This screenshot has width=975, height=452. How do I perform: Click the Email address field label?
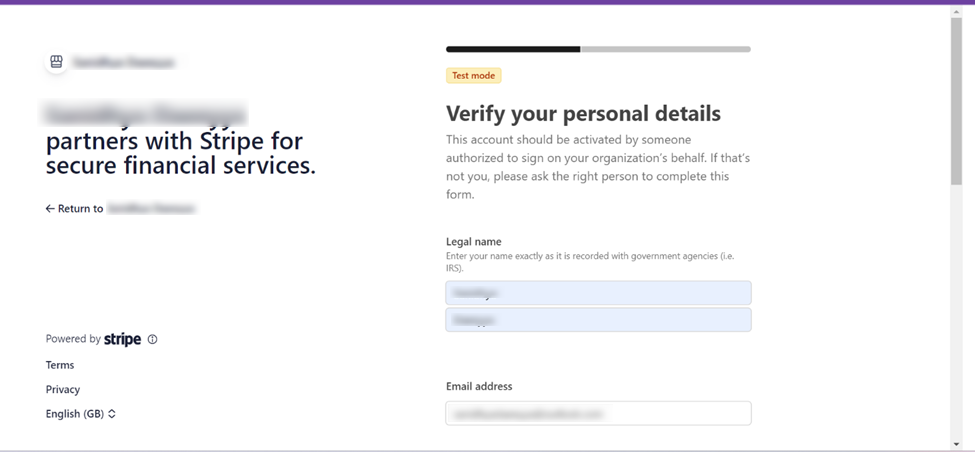pyautogui.click(x=479, y=386)
